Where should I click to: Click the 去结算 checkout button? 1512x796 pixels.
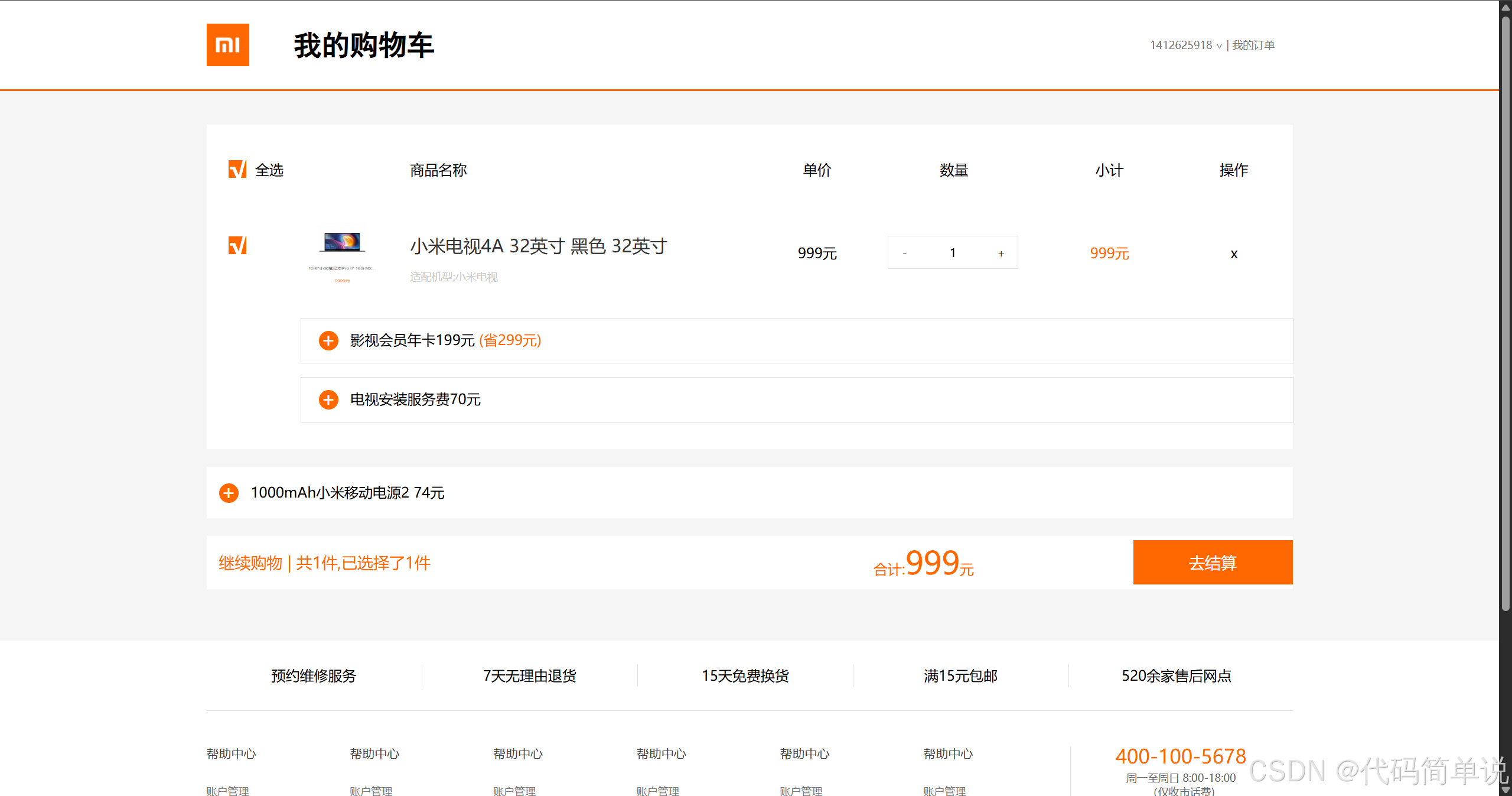coord(1213,563)
